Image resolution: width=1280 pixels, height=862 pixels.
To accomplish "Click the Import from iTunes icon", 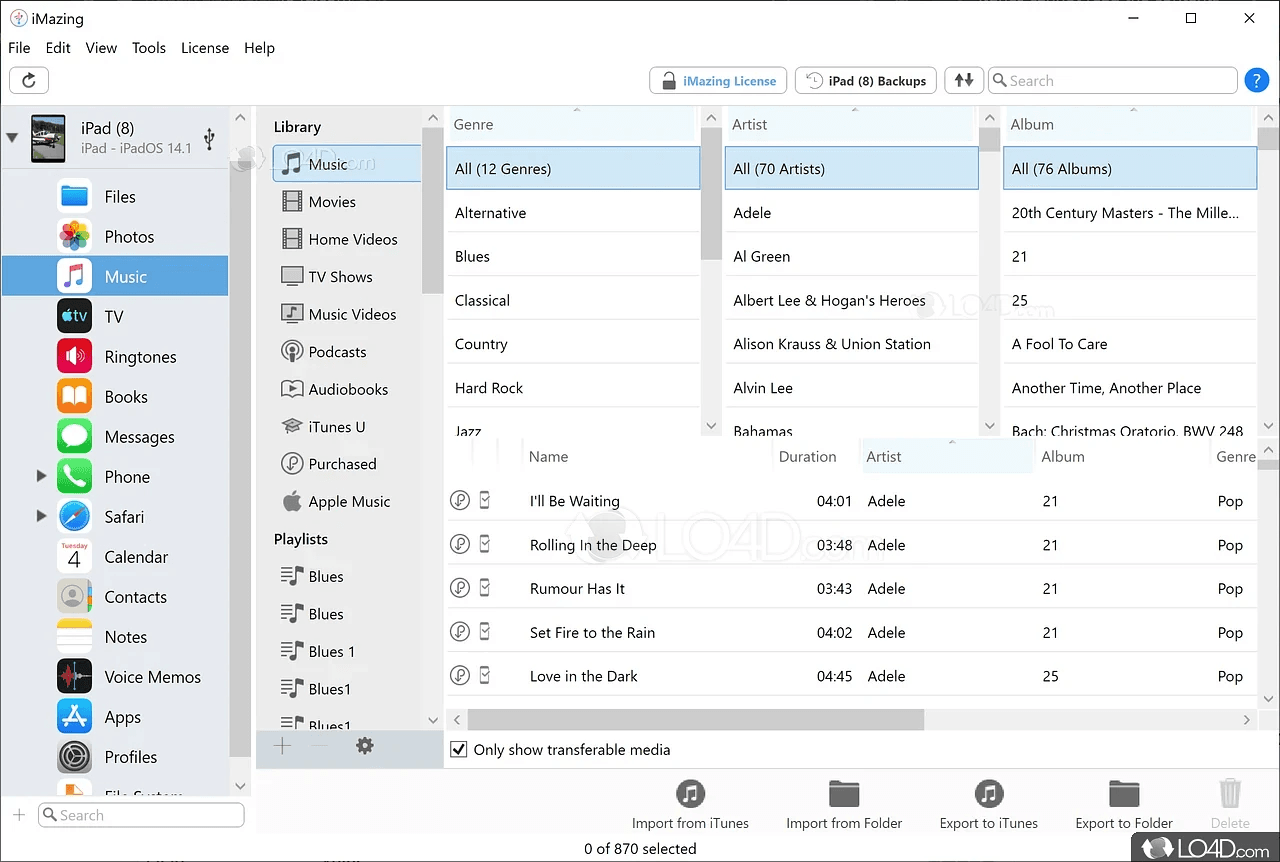I will click(x=690, y=795).
